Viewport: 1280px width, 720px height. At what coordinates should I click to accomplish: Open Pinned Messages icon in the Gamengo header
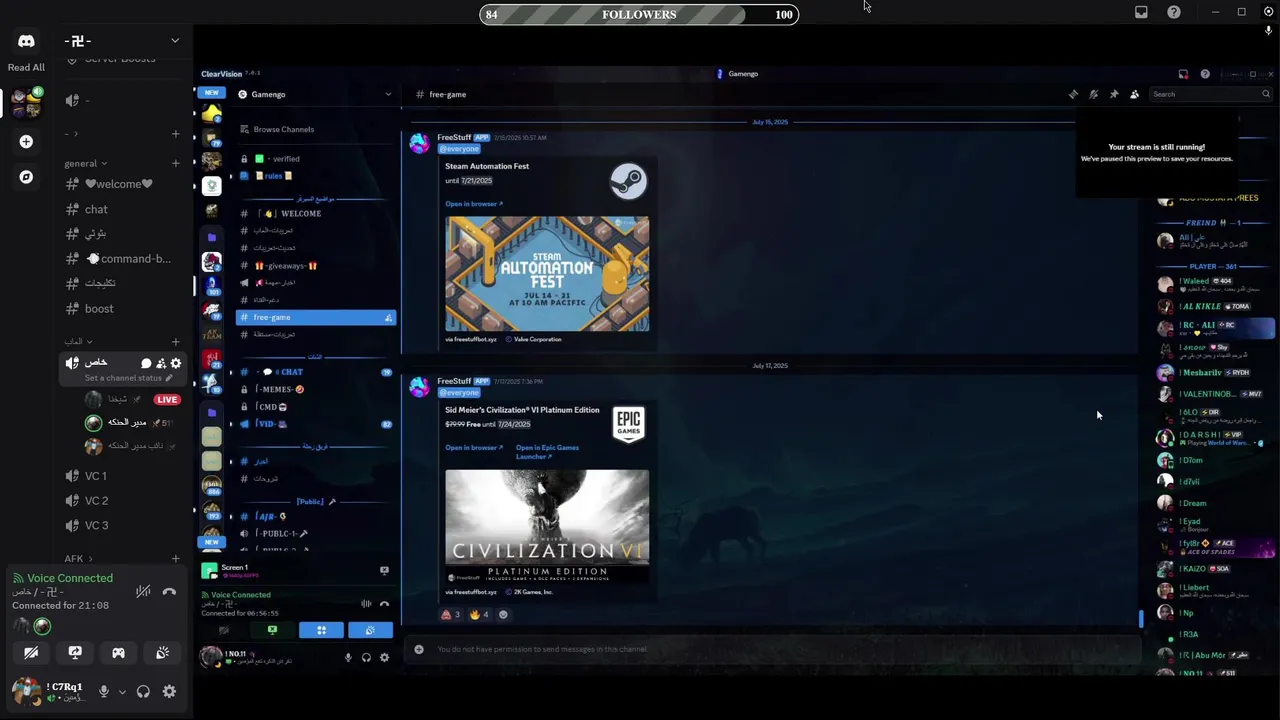pyautogui.click(x=1114, y=94)
